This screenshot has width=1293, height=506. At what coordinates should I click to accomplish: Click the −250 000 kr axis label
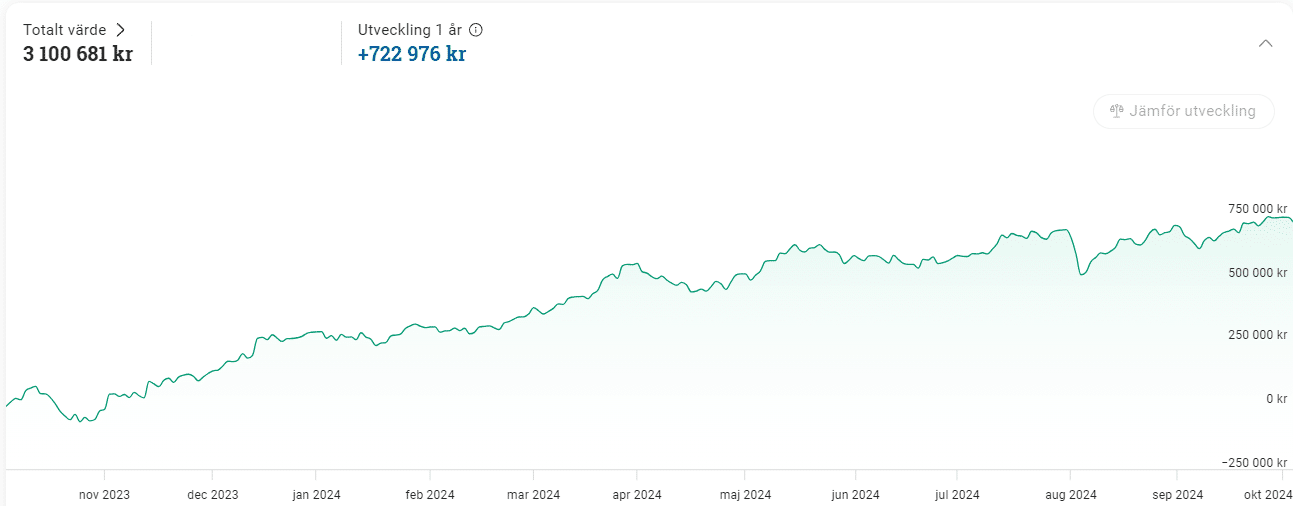point(1254,462)
